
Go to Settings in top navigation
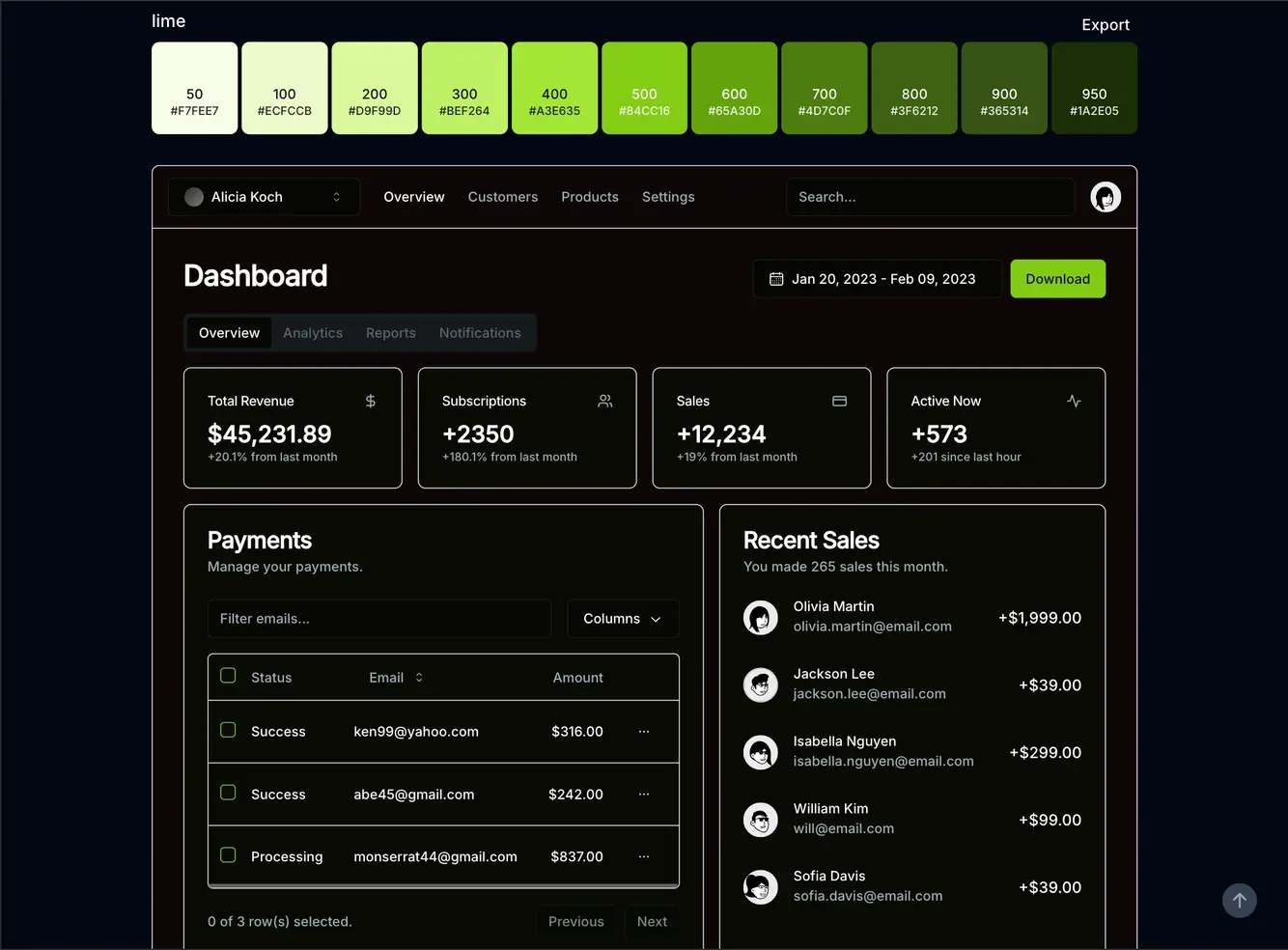click(x=668, y=197)
